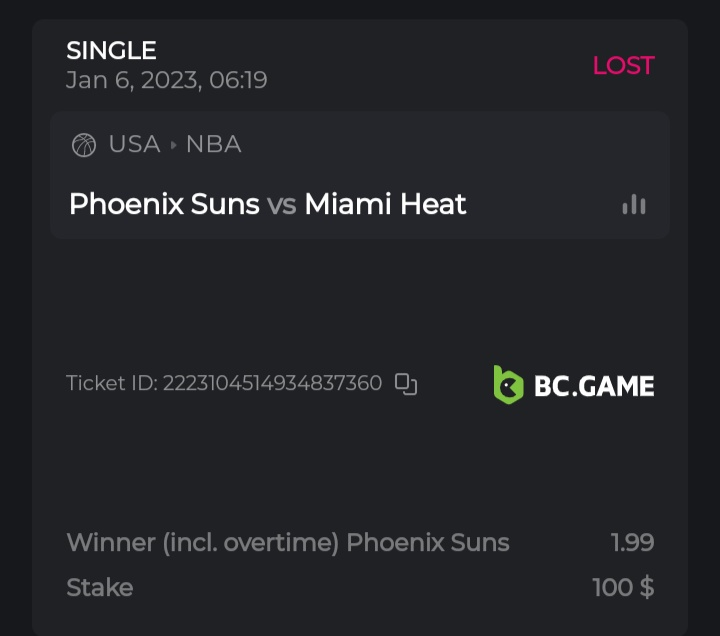Click the 100 $ stake amount
The height and width of the screenshot is (636, 720).
(x=623, y=587)
